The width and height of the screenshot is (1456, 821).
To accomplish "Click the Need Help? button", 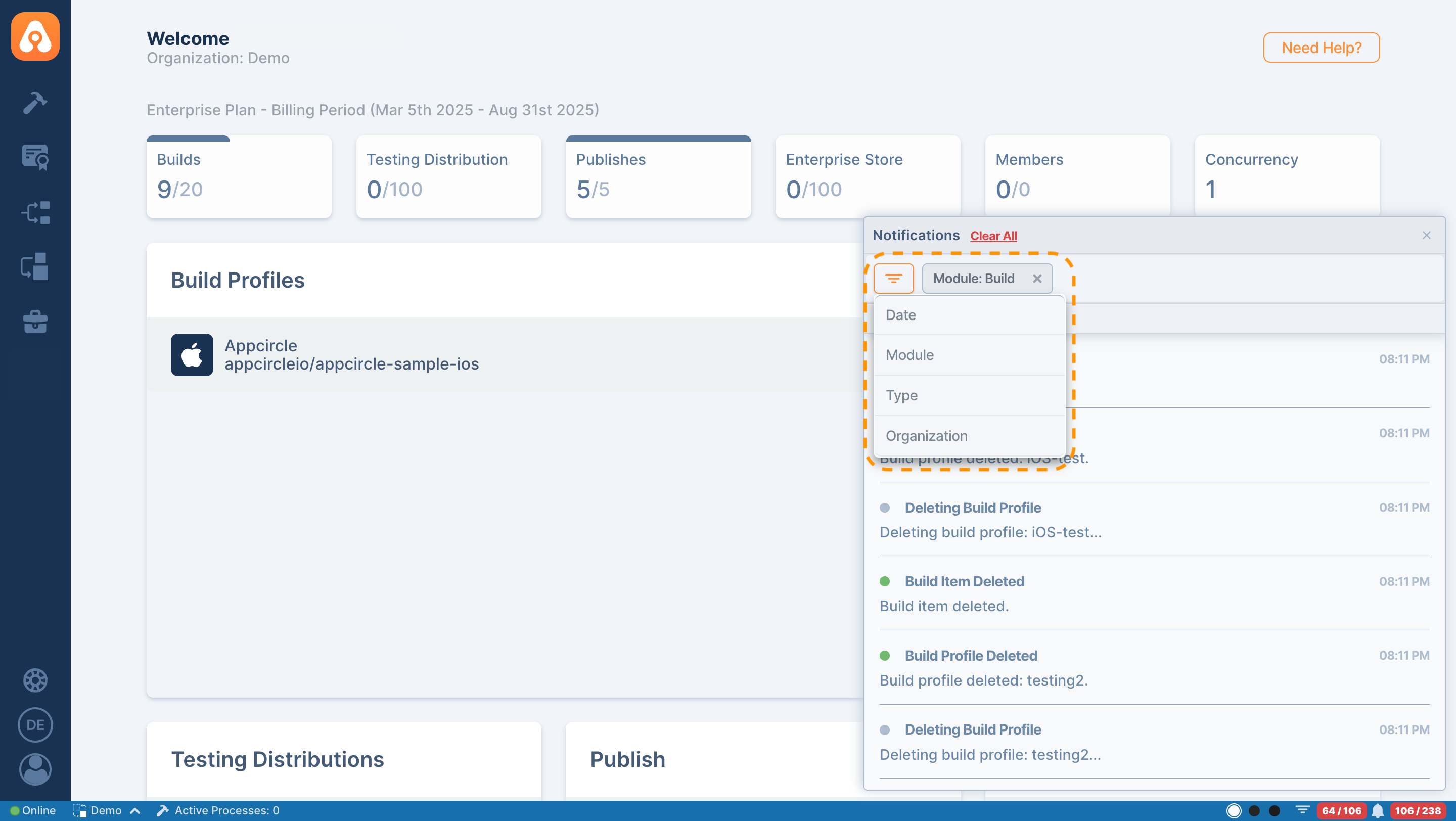I will tap(1321, 48).
